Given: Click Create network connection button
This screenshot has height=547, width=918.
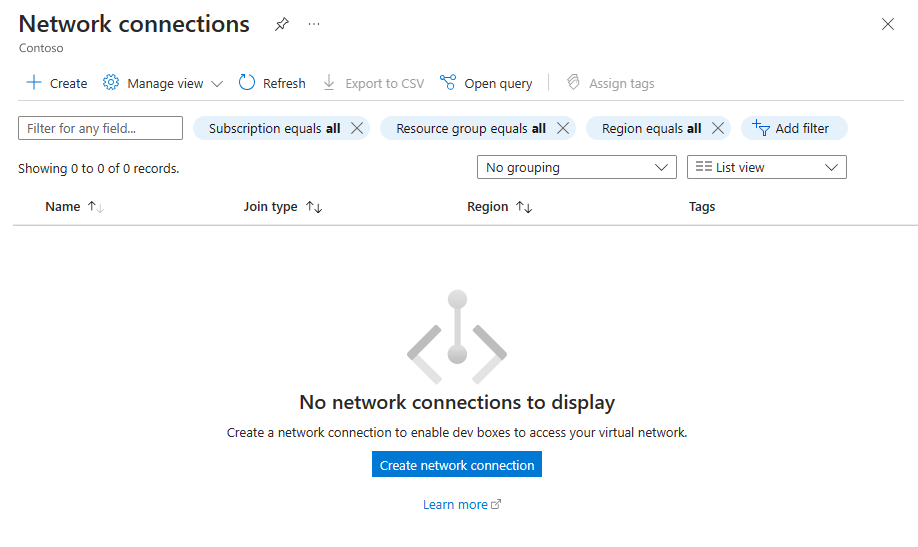Looking at the screenshot, I should (457, 464).
